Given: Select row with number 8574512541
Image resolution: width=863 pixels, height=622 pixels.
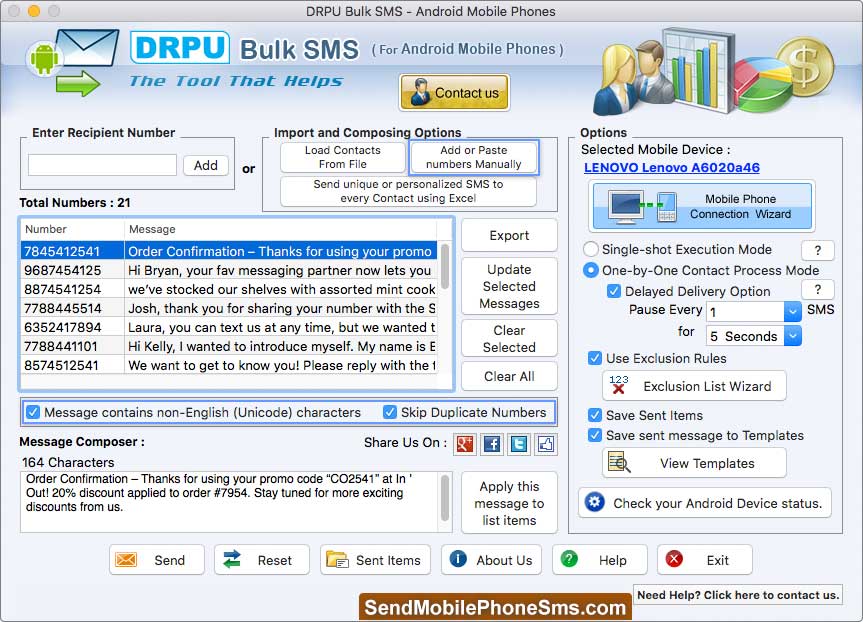Looking at the screenshot, I should 229,365.
